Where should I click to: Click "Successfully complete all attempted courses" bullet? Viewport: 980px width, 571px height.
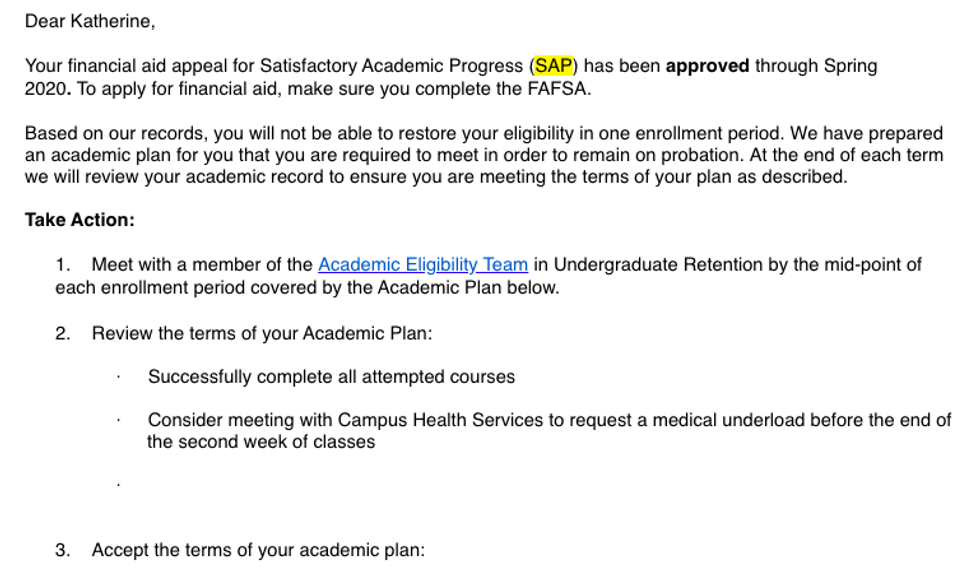tap(331, 377)
